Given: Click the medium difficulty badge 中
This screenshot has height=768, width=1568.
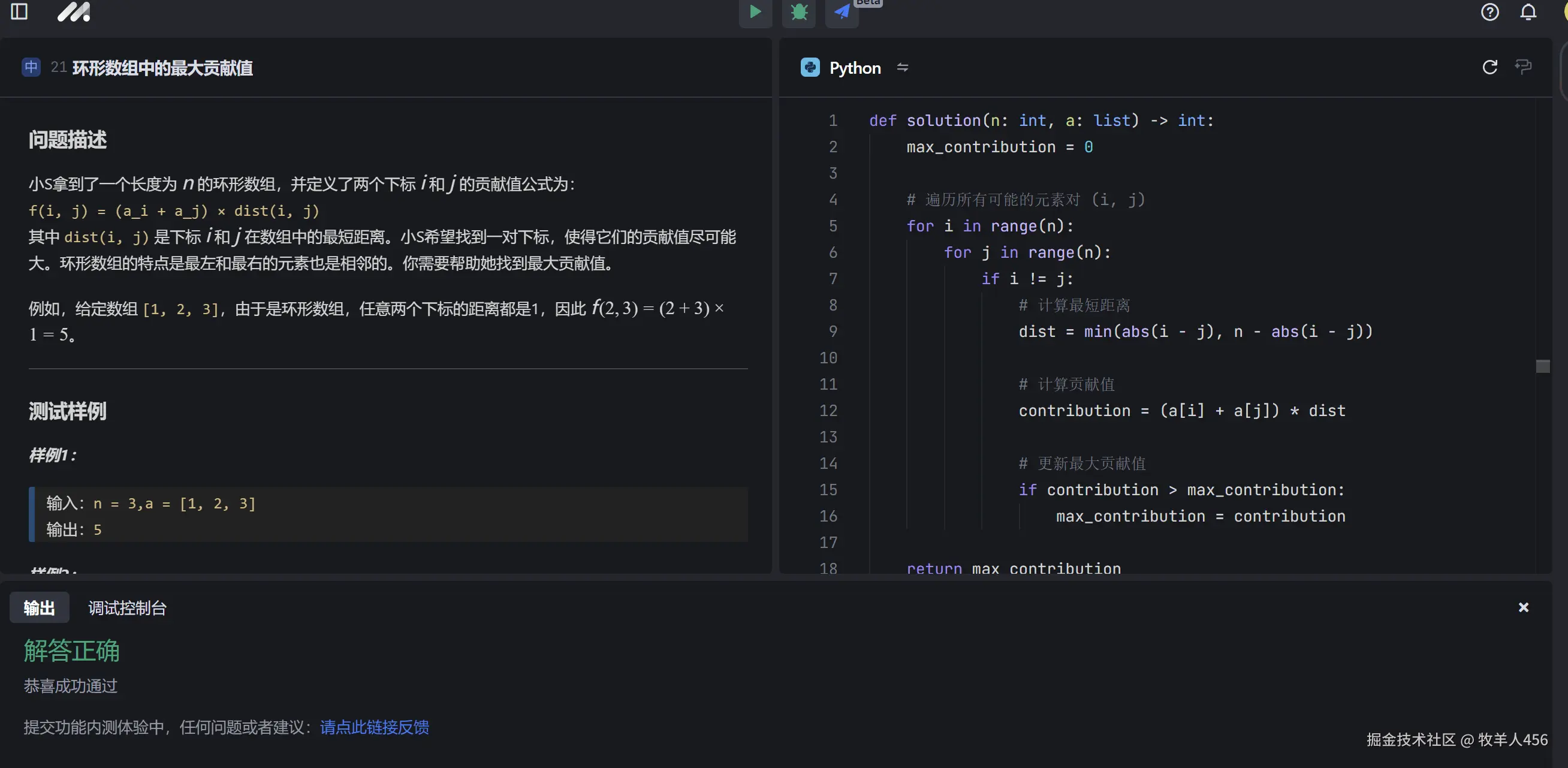Looking at the screenshot, I should [31, 67].
